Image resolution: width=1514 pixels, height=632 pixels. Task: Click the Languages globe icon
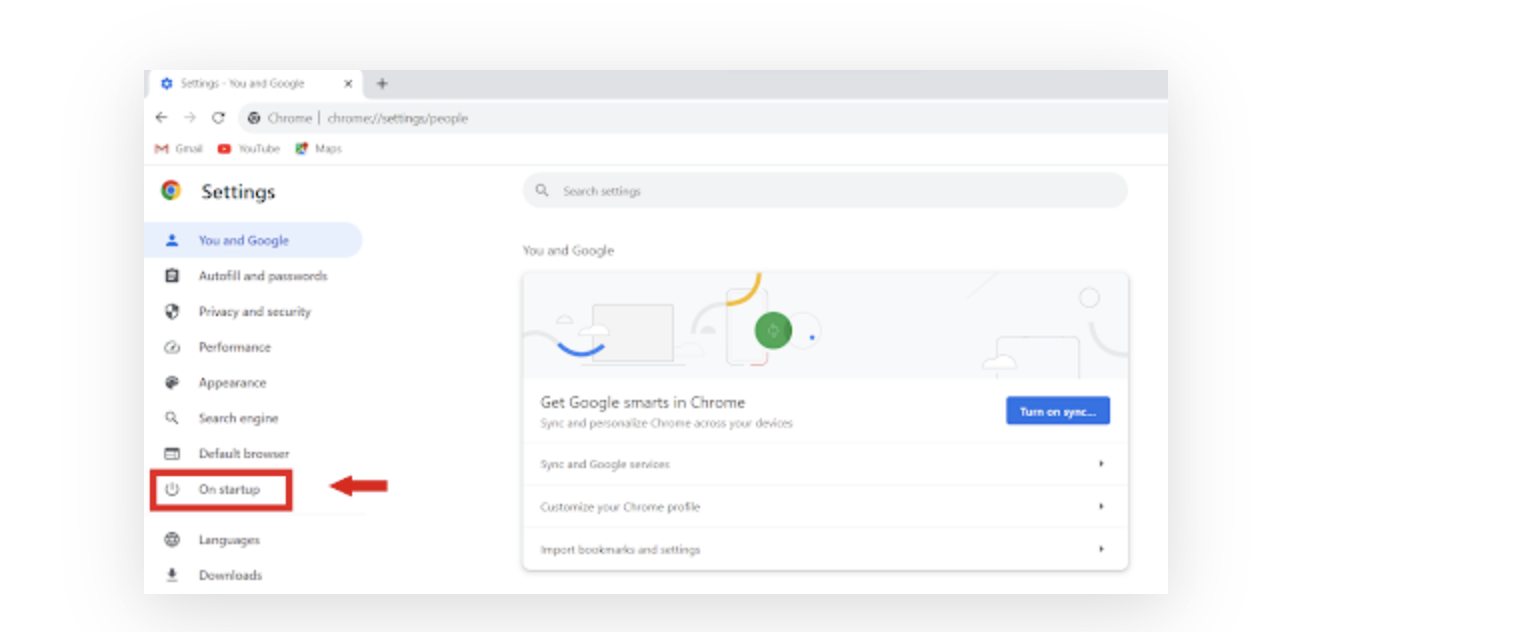[x=172, y=539]
